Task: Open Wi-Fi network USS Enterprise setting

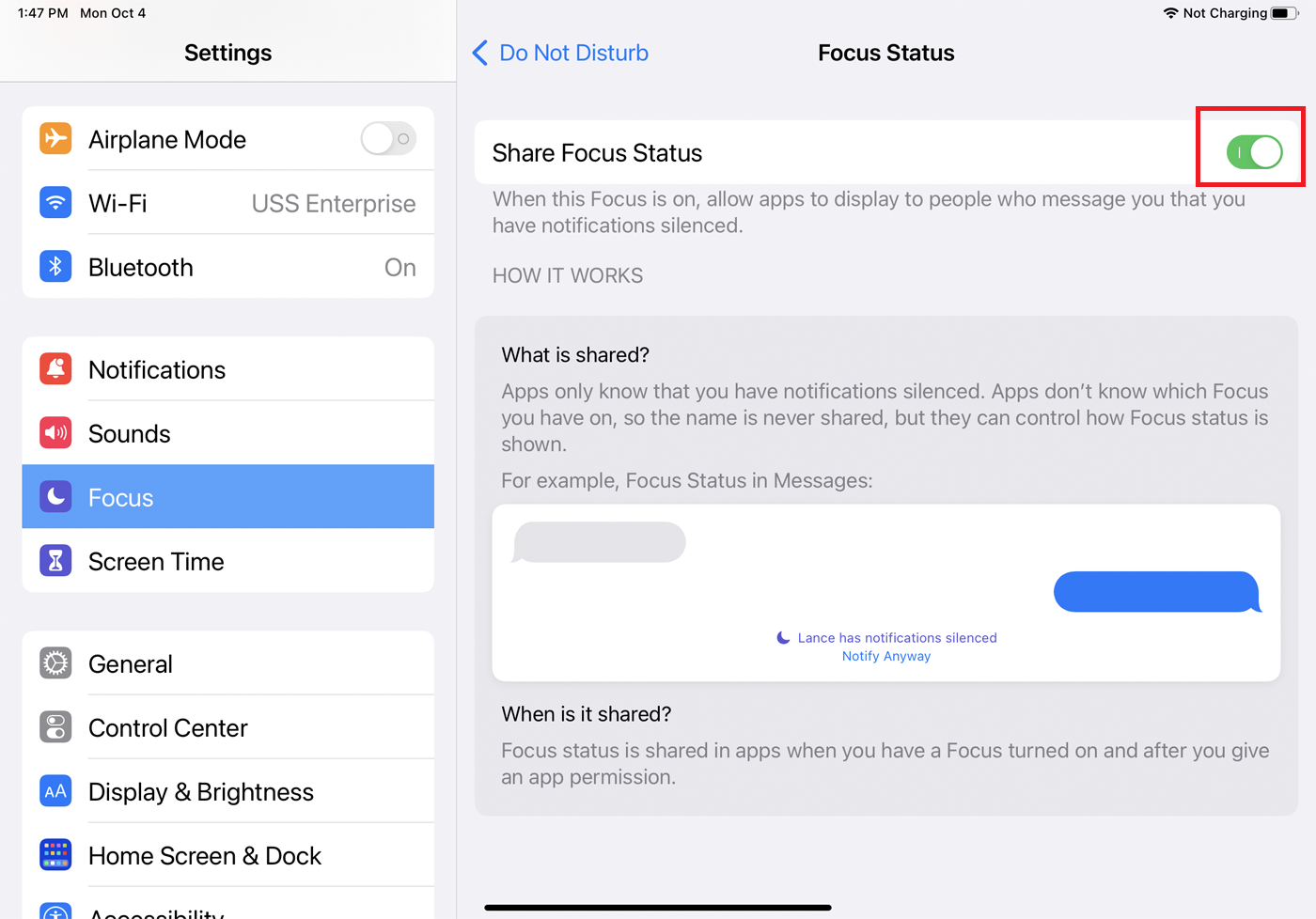Action: (228, 203)
